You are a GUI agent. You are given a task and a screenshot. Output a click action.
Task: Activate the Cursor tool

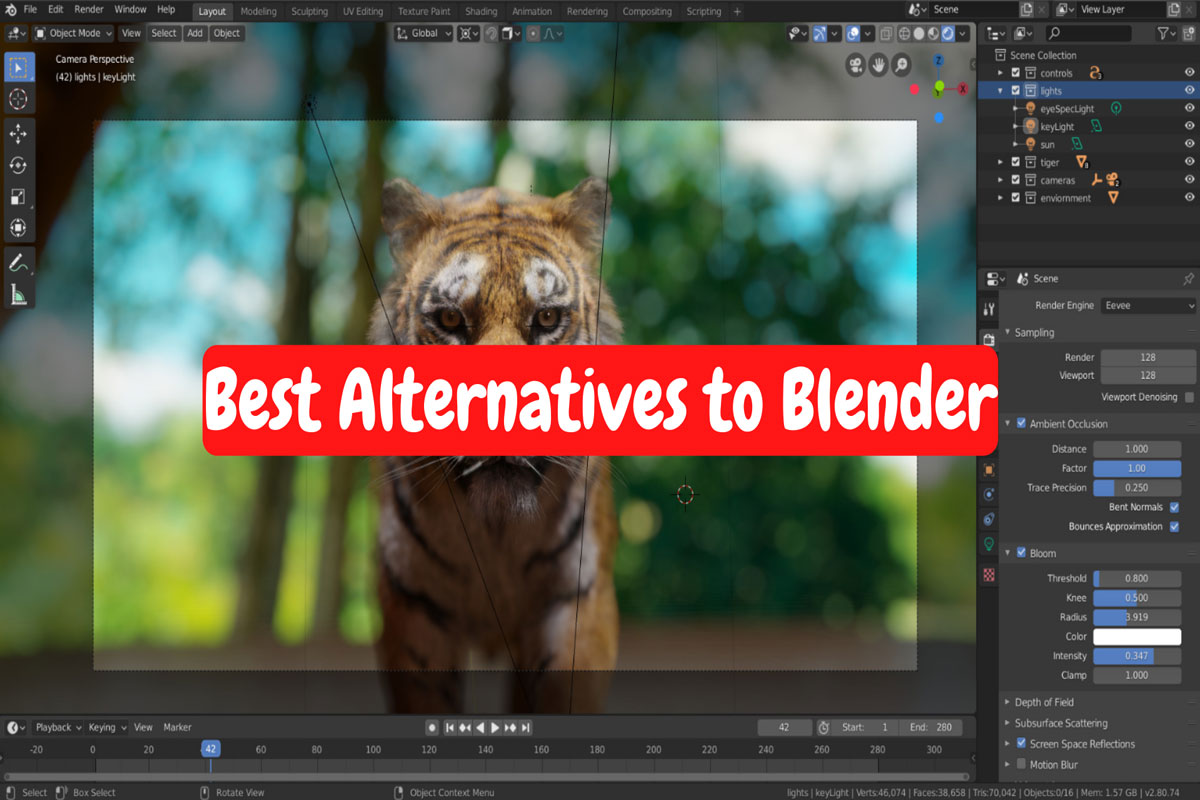pos(18,99)
